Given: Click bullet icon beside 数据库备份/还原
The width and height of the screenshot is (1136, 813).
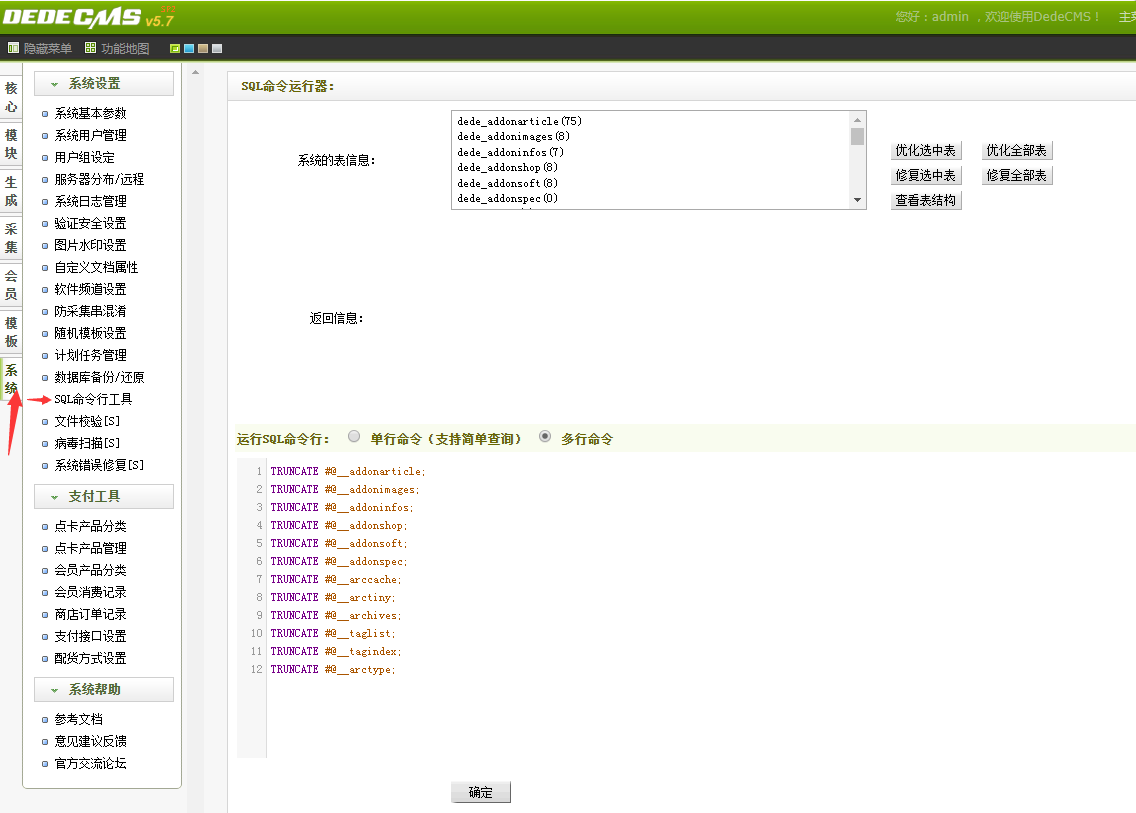Looking at the screenshot, I should point(45,378).
